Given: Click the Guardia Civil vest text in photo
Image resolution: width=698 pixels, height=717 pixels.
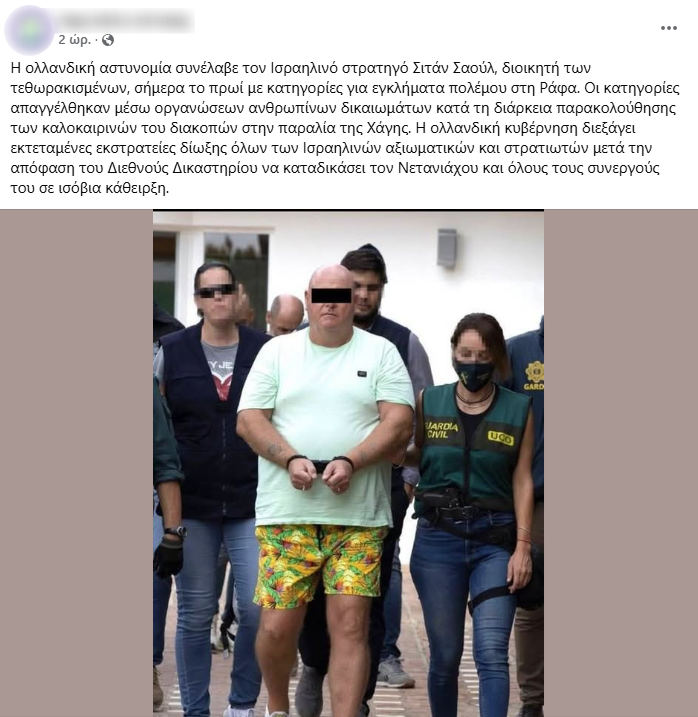Looking at the screenshot, I should tap(442, 429).
